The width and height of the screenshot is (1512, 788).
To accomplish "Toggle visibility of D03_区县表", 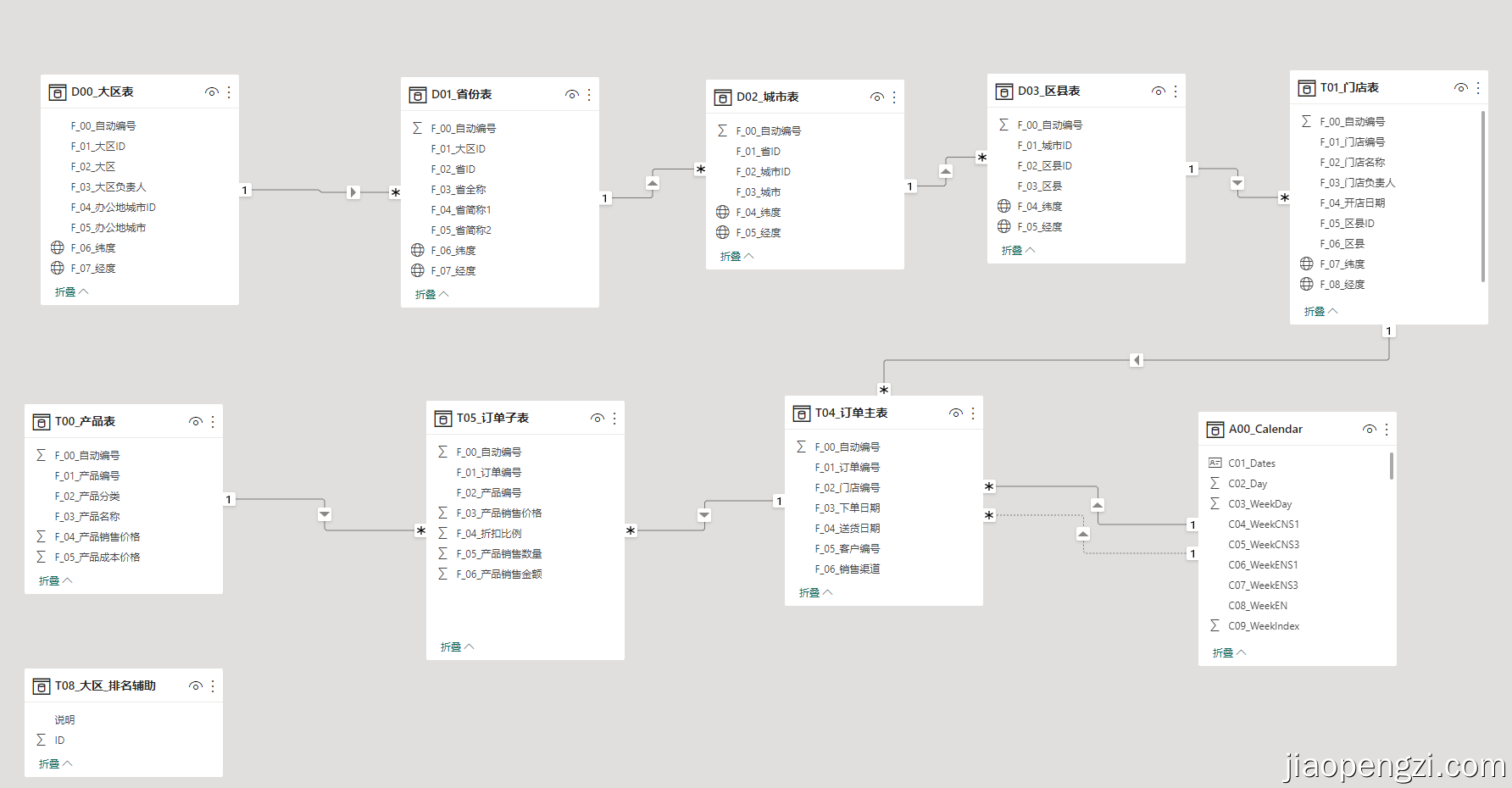I will pos(1159,92).
